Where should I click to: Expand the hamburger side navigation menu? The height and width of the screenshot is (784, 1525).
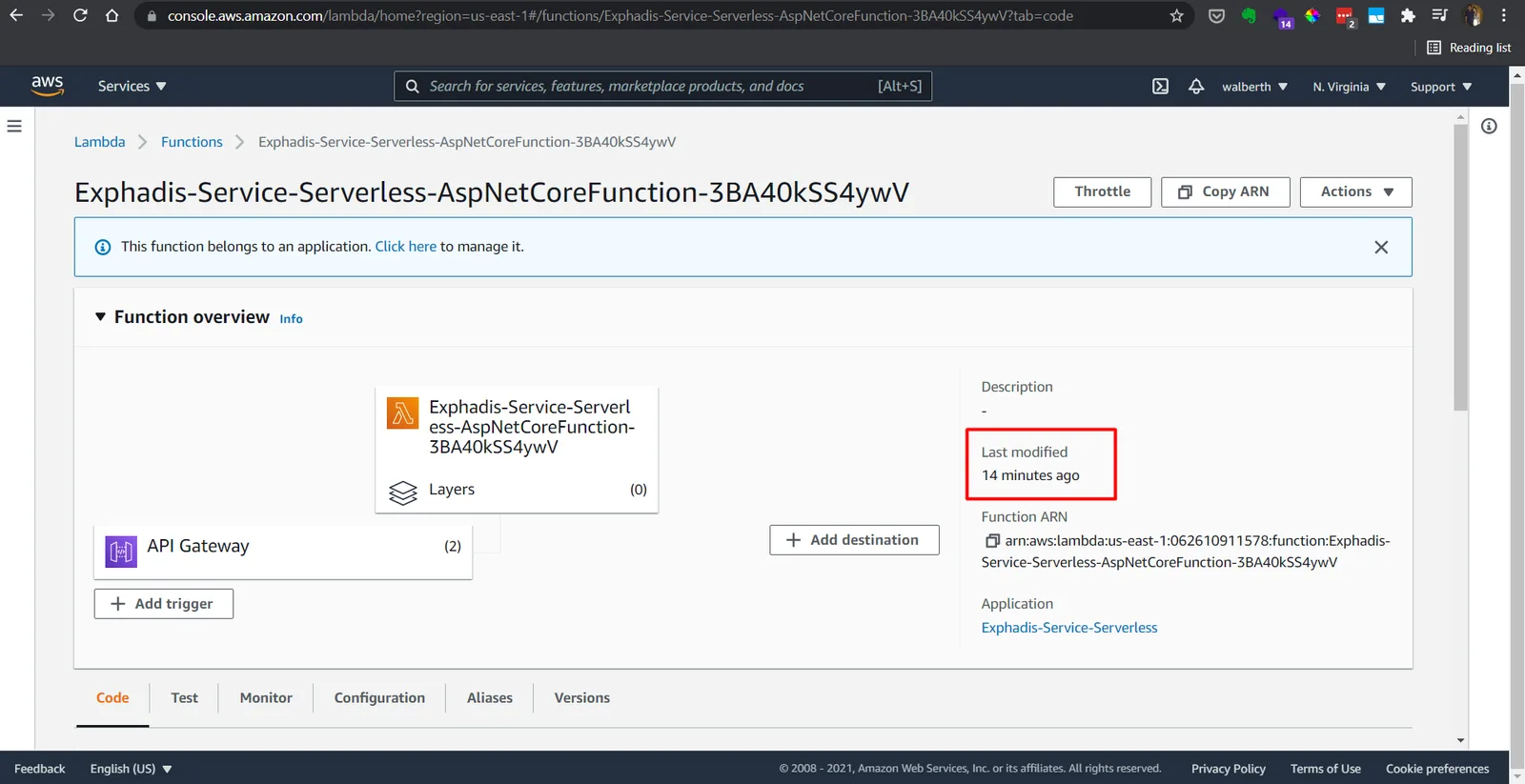pos(14,126)
